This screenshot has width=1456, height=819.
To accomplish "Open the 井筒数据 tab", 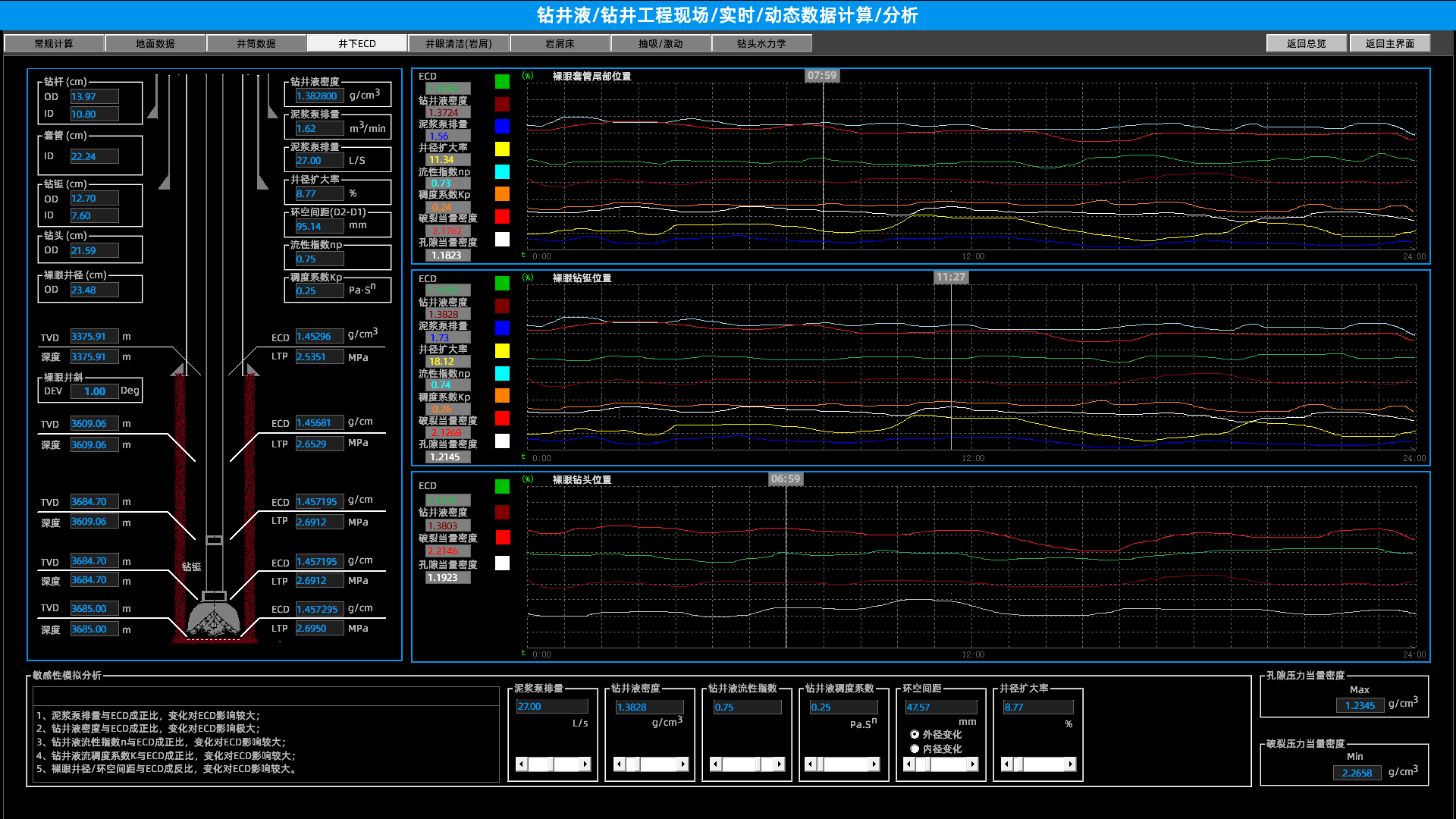I will 256,43.
